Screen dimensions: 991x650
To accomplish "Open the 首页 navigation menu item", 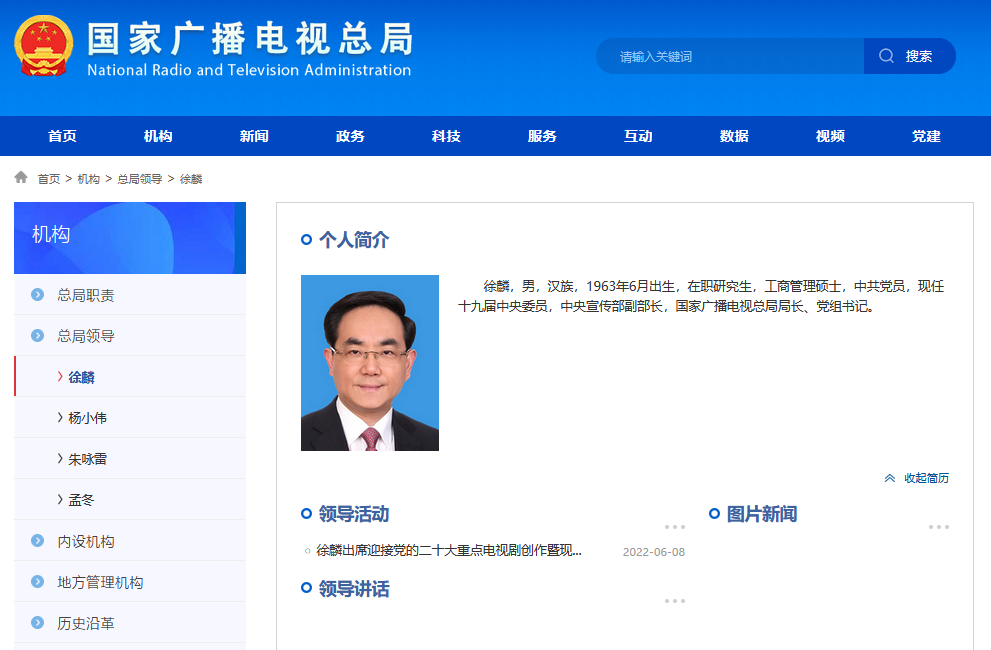I will [x=62, y=136].
